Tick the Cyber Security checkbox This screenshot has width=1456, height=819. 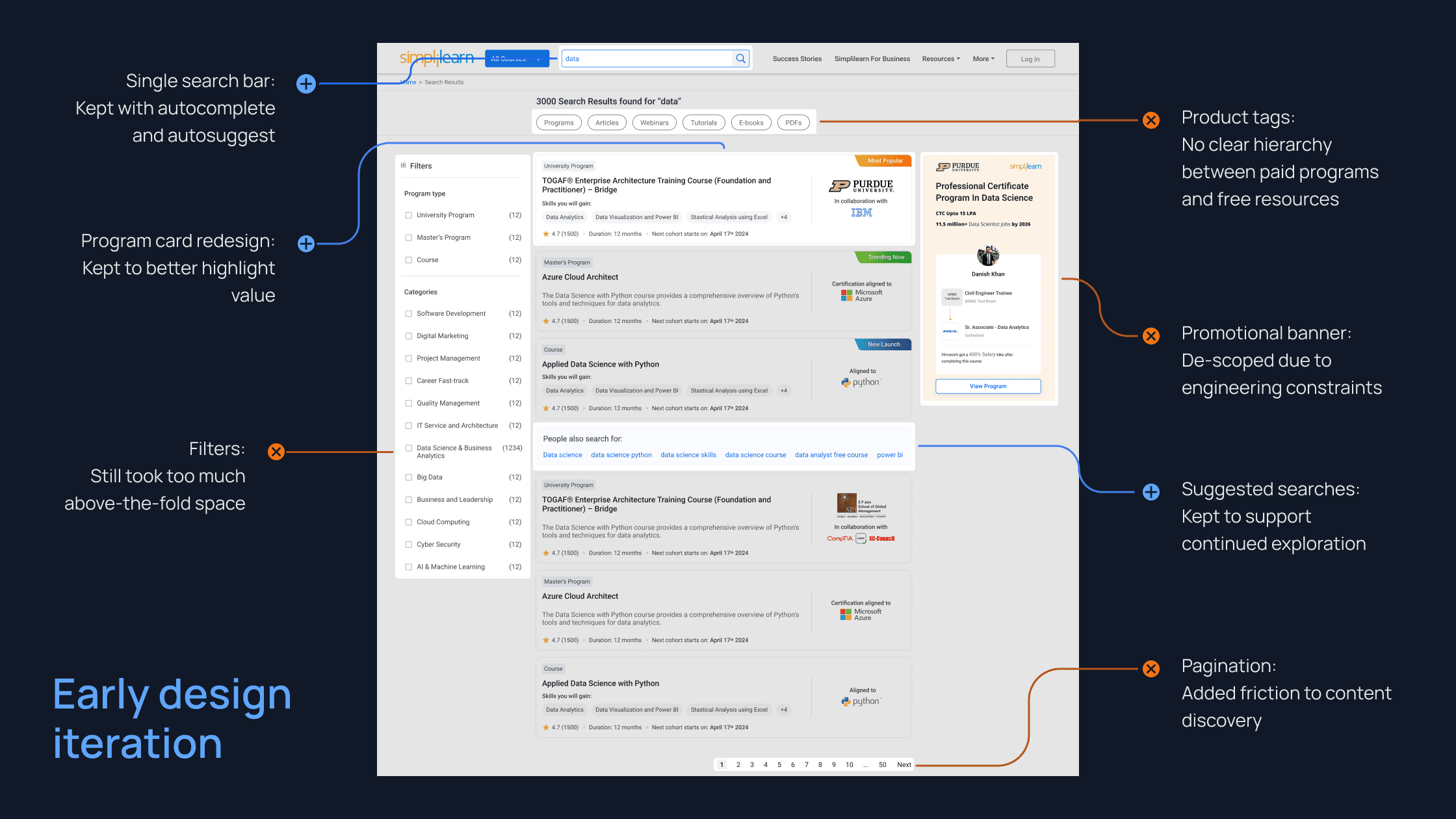[409, 545]
